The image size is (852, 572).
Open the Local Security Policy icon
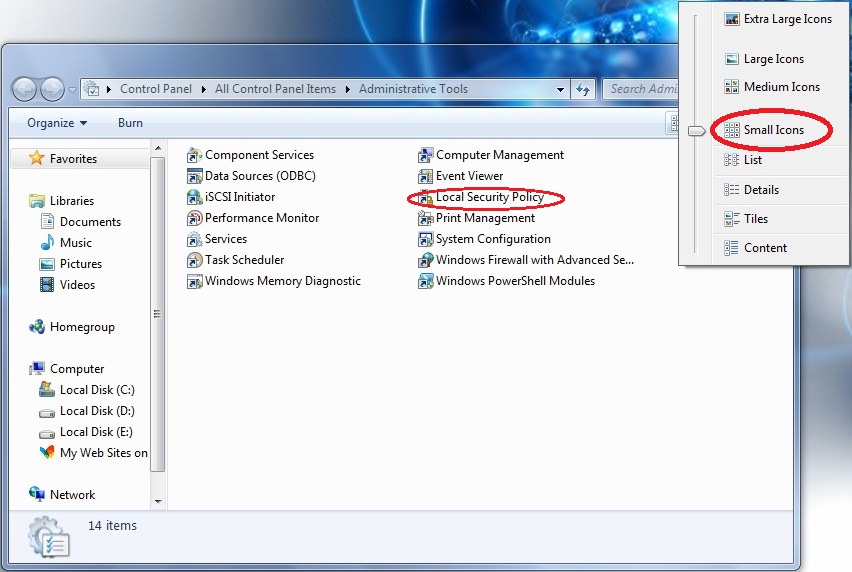[425, 198]
